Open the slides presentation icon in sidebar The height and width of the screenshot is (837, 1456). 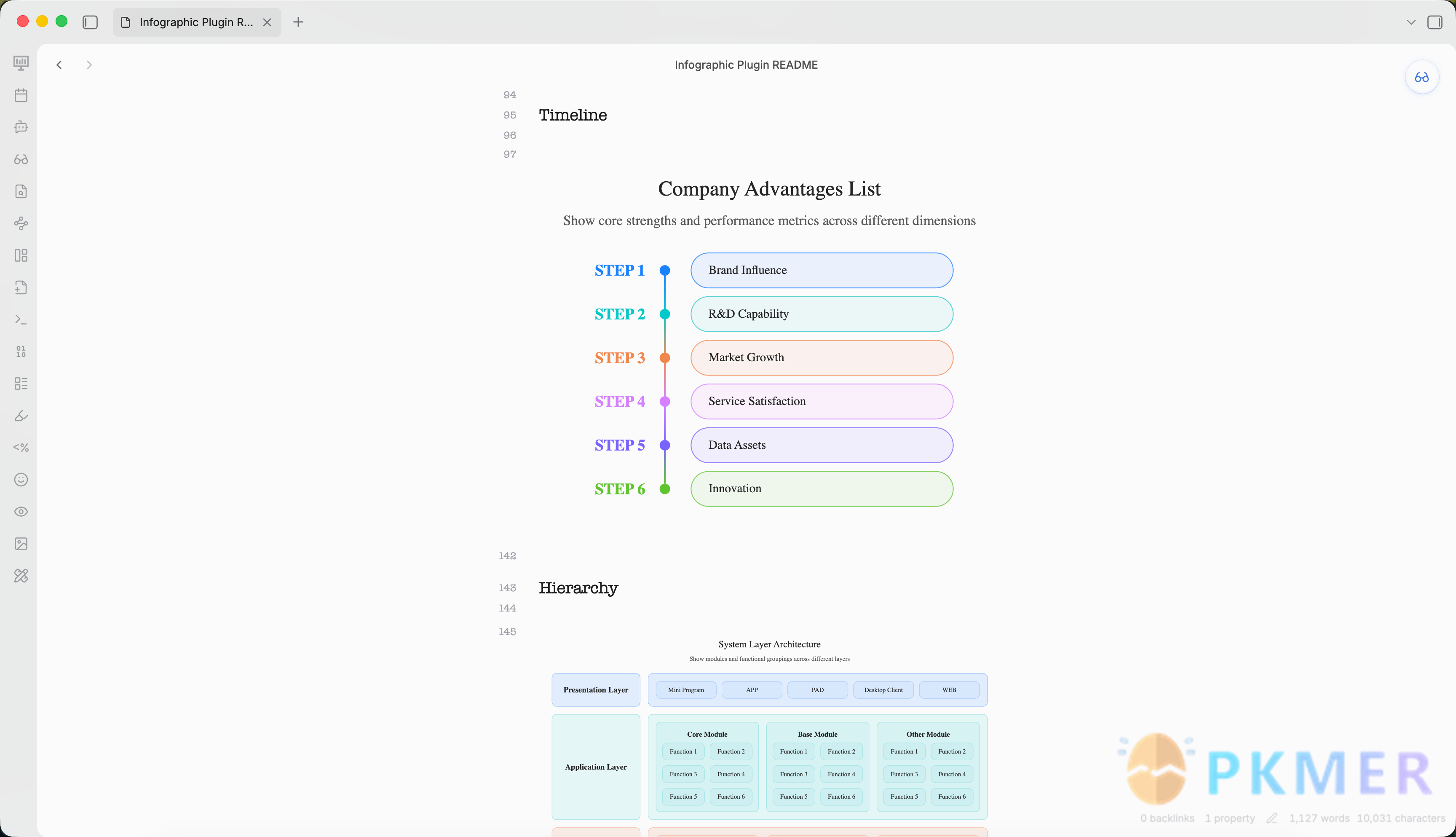tap(21, 63)
